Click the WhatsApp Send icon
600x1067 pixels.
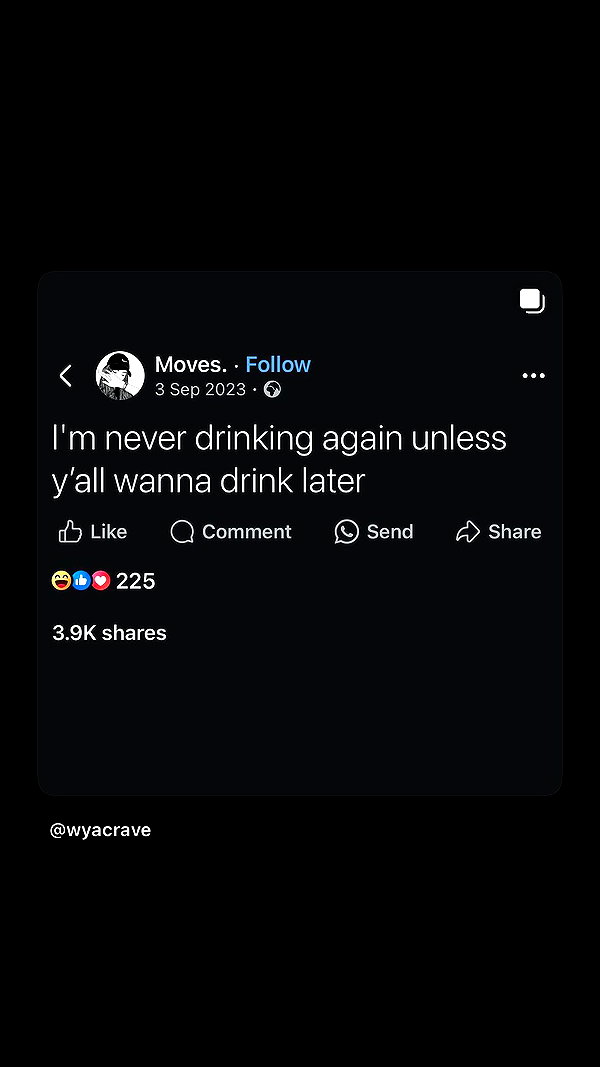pyautogui.click(x=347, y=531)
